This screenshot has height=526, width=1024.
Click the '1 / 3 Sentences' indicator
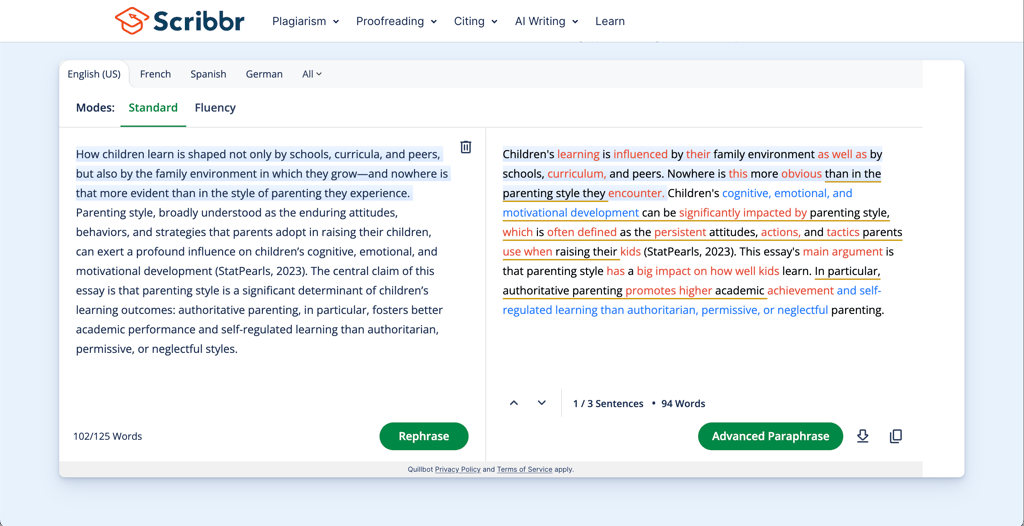608,404
